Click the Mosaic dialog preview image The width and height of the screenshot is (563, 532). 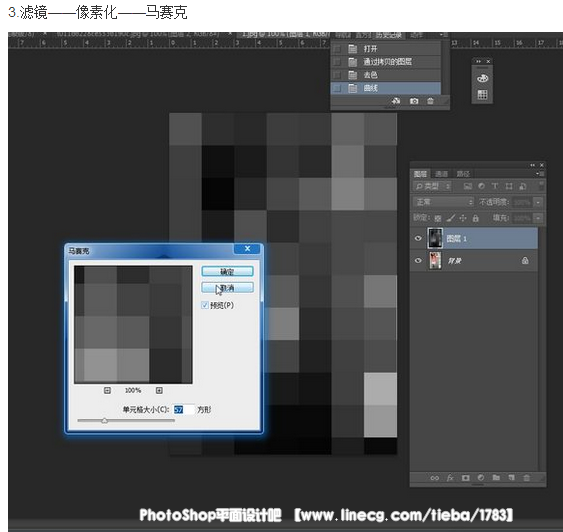(x=133, y=325)
